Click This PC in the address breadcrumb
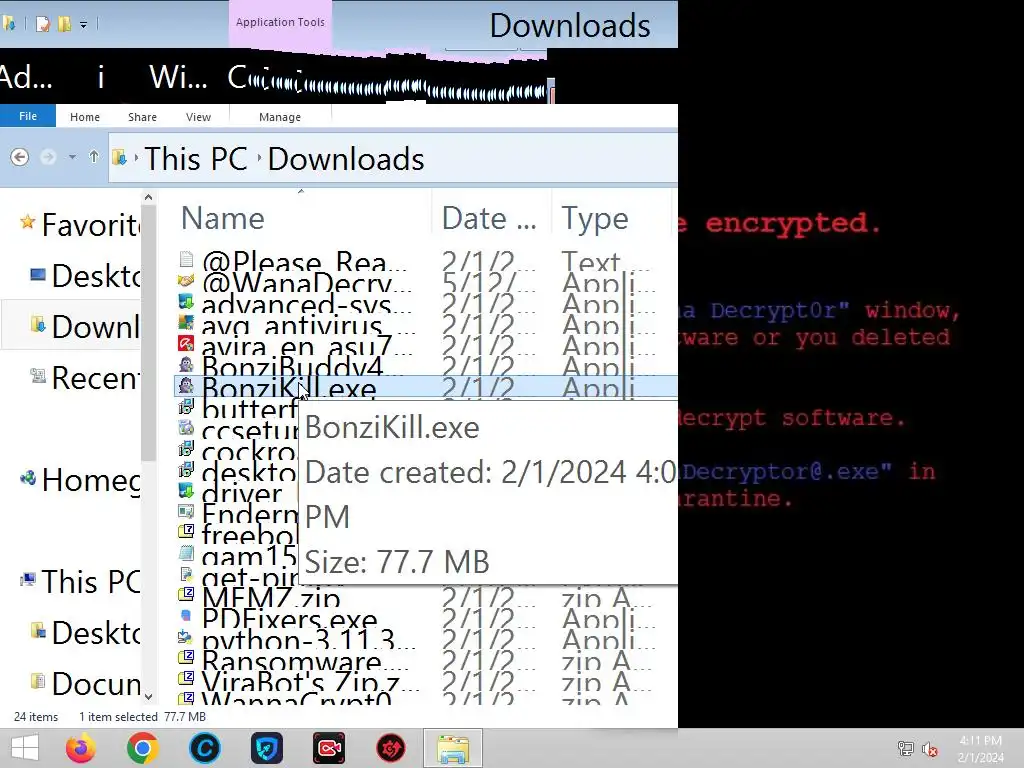The width and height of the screenshot is (1024, 768). click(x=196, y=159)
